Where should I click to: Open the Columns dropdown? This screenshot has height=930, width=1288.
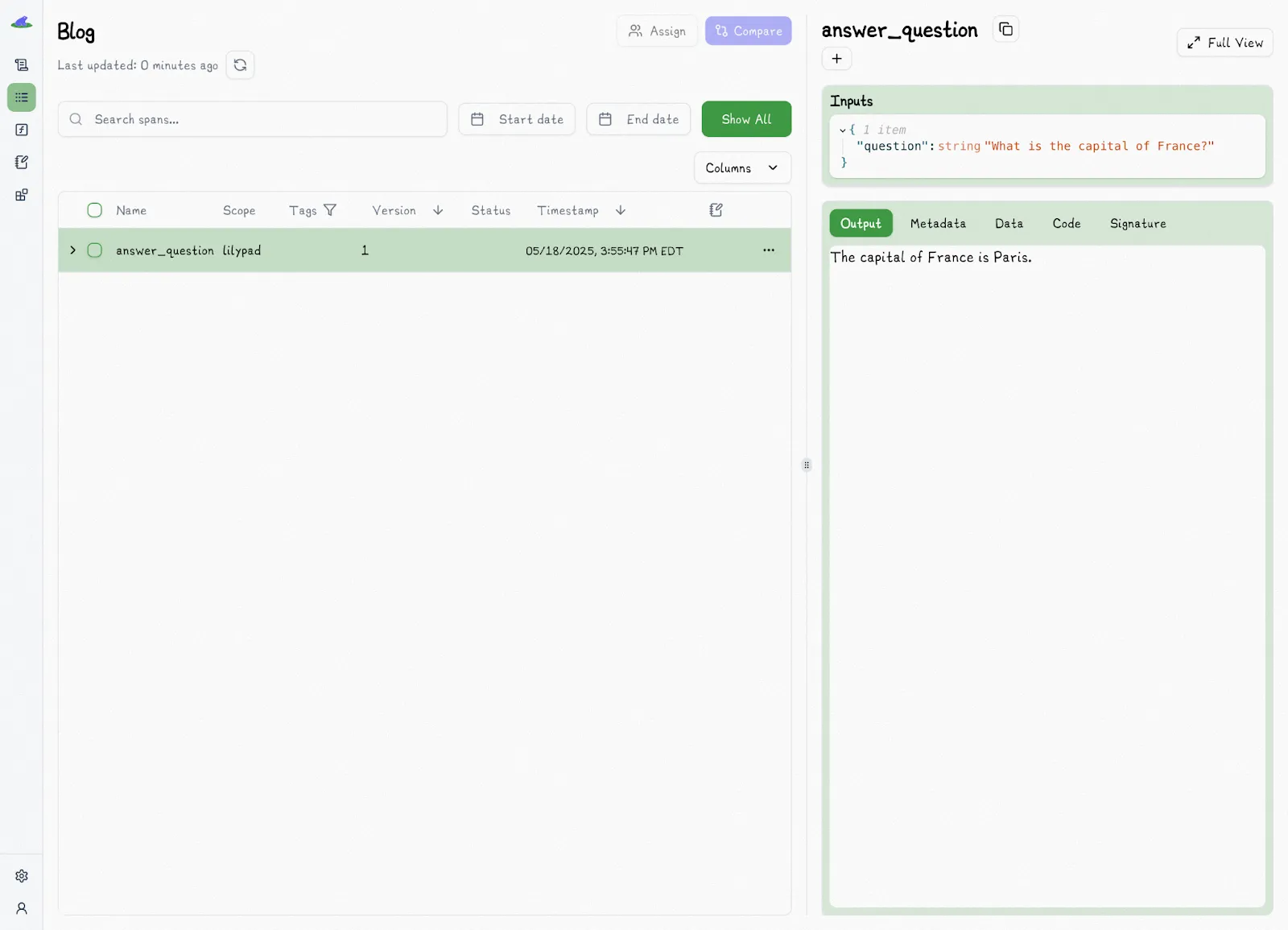(741, 167)
